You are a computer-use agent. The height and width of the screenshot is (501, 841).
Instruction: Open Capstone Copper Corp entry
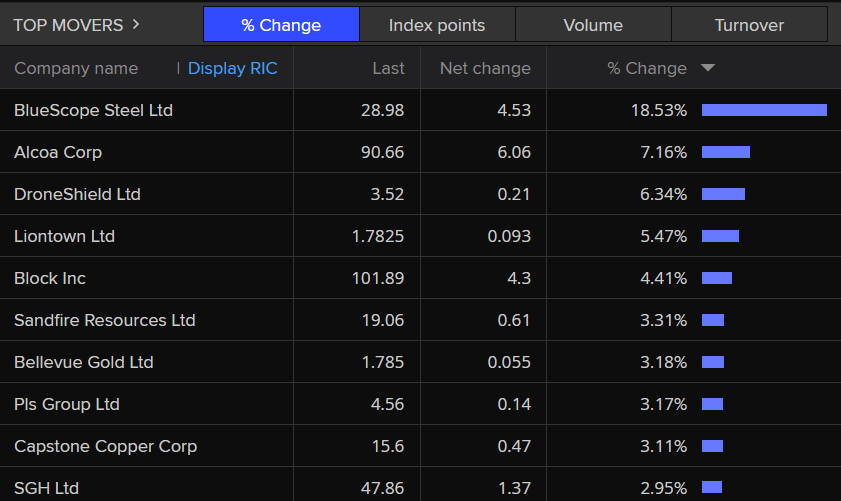(105, 446)
